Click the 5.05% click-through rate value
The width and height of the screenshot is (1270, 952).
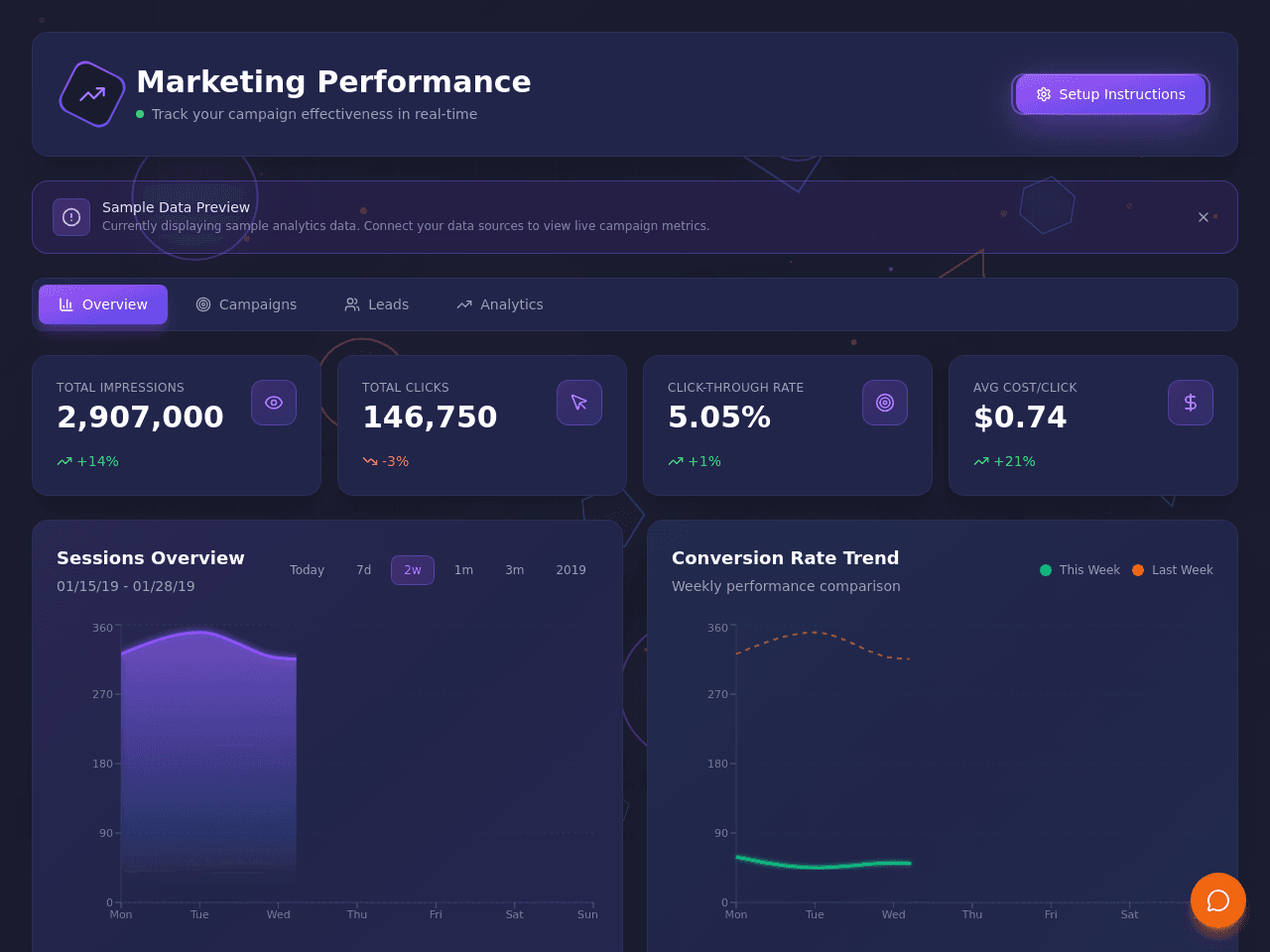719,417
